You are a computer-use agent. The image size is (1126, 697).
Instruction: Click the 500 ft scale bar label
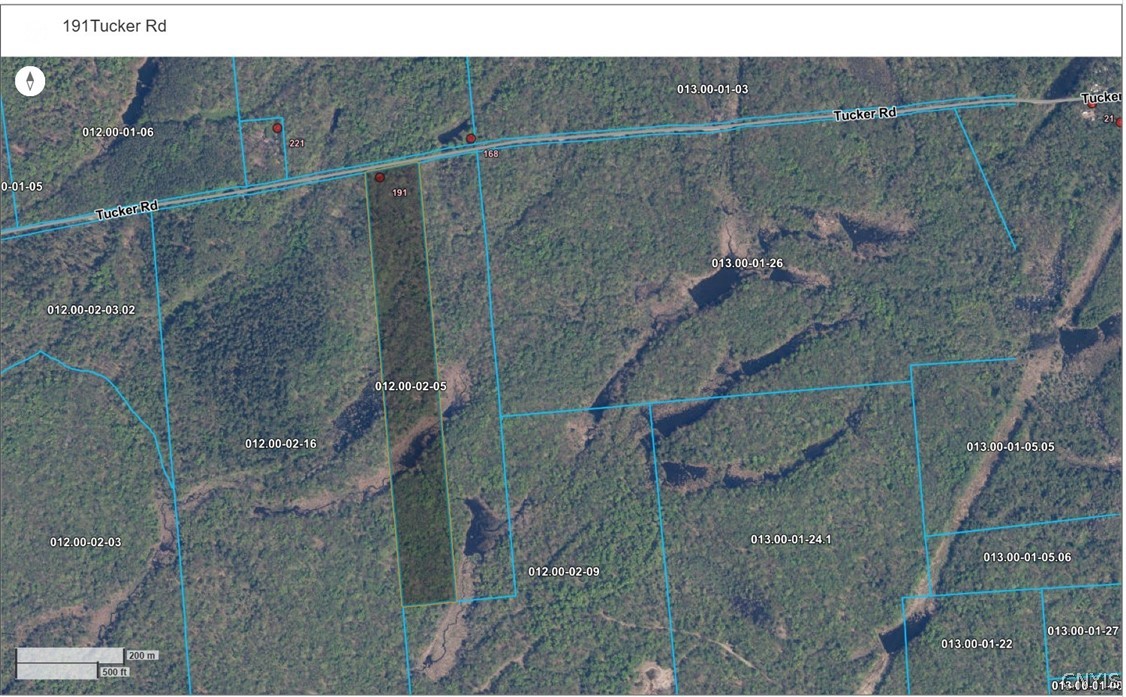(114, 672)
